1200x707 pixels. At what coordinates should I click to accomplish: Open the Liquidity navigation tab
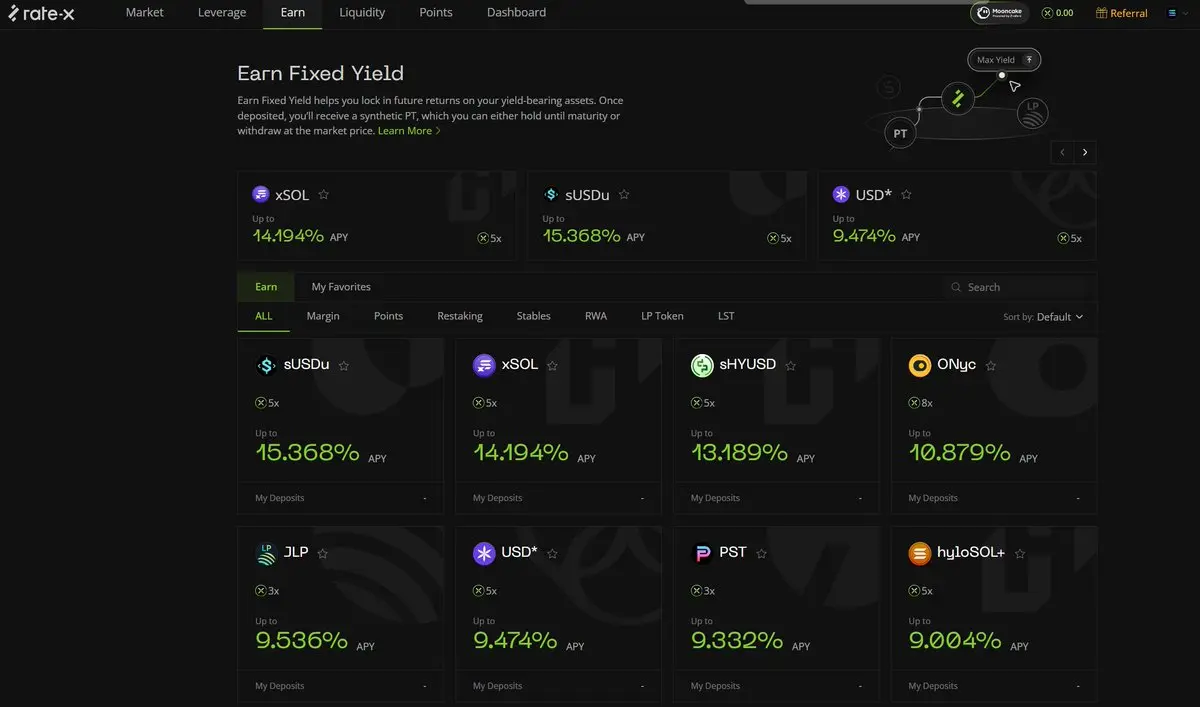362,13
